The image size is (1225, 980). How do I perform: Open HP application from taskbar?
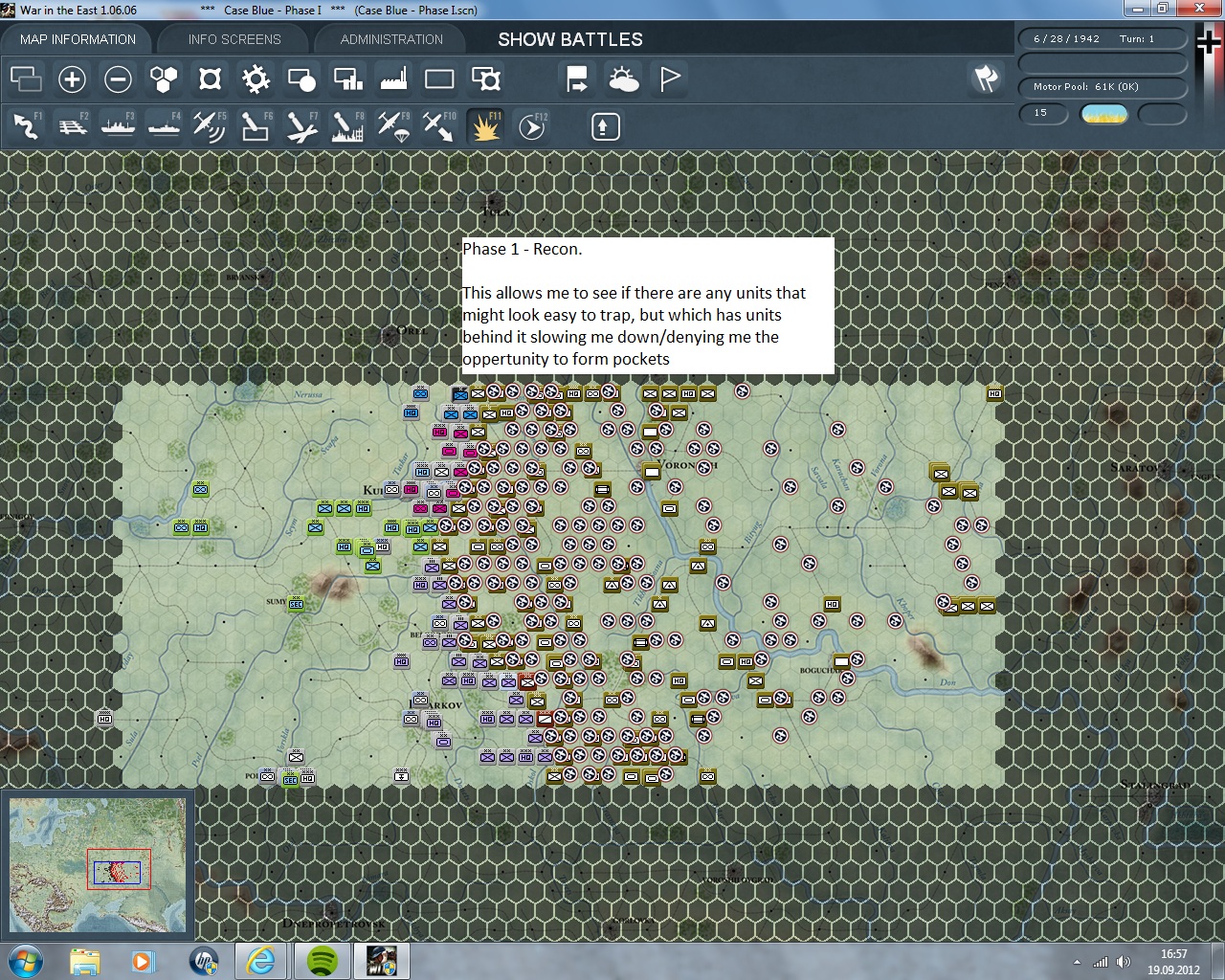pyautogui.click(x=203, y=961)
